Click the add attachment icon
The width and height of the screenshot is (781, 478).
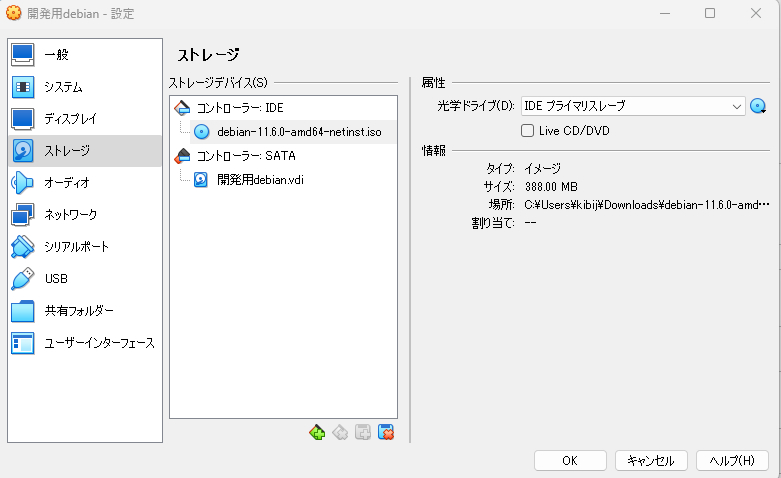363,432
